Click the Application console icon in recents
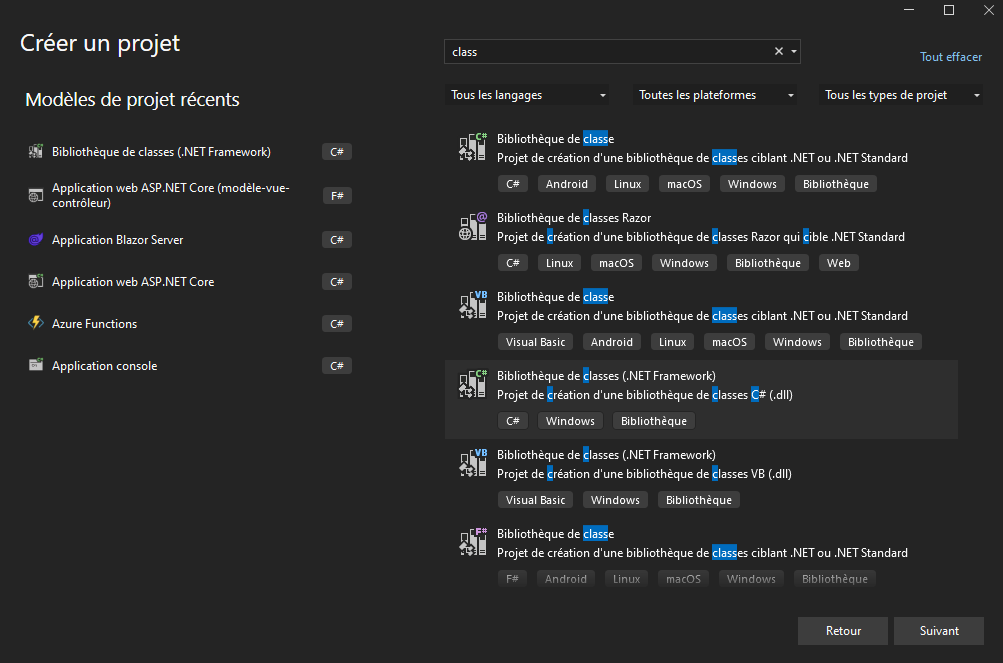 point(36,366)
